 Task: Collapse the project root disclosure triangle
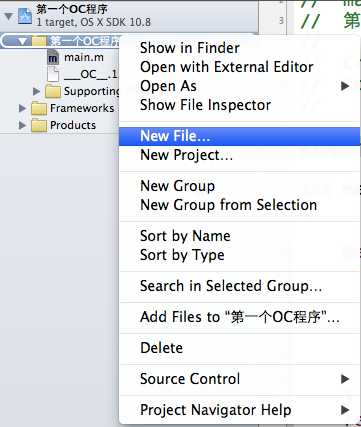(9, 16)
